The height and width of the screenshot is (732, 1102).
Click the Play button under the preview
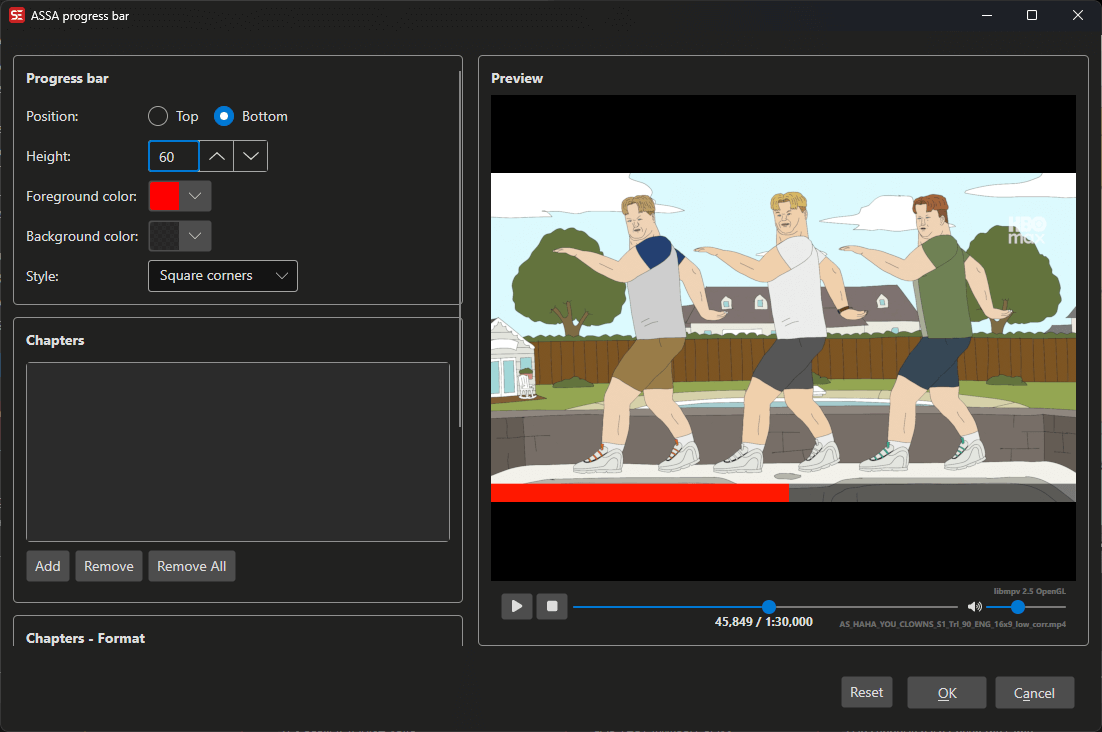point(517,606)
